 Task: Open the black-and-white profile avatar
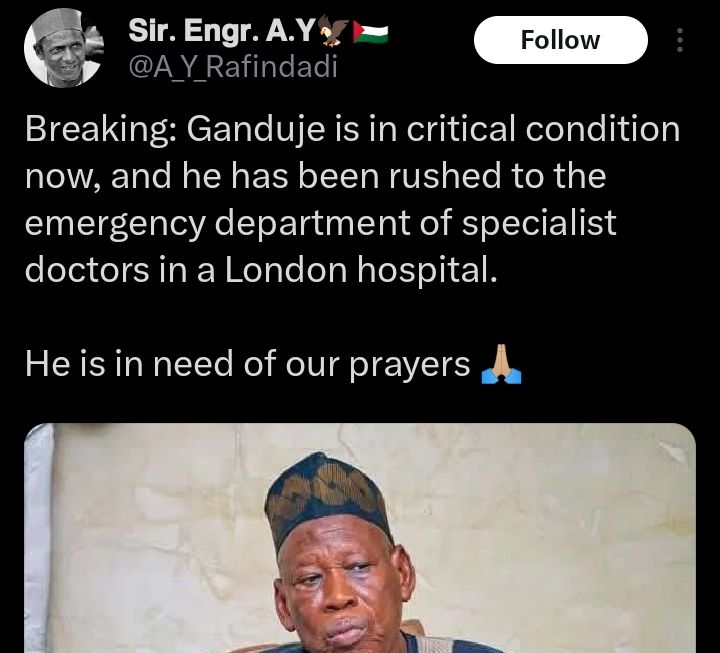pyautogui.click(x=64, y=48)
